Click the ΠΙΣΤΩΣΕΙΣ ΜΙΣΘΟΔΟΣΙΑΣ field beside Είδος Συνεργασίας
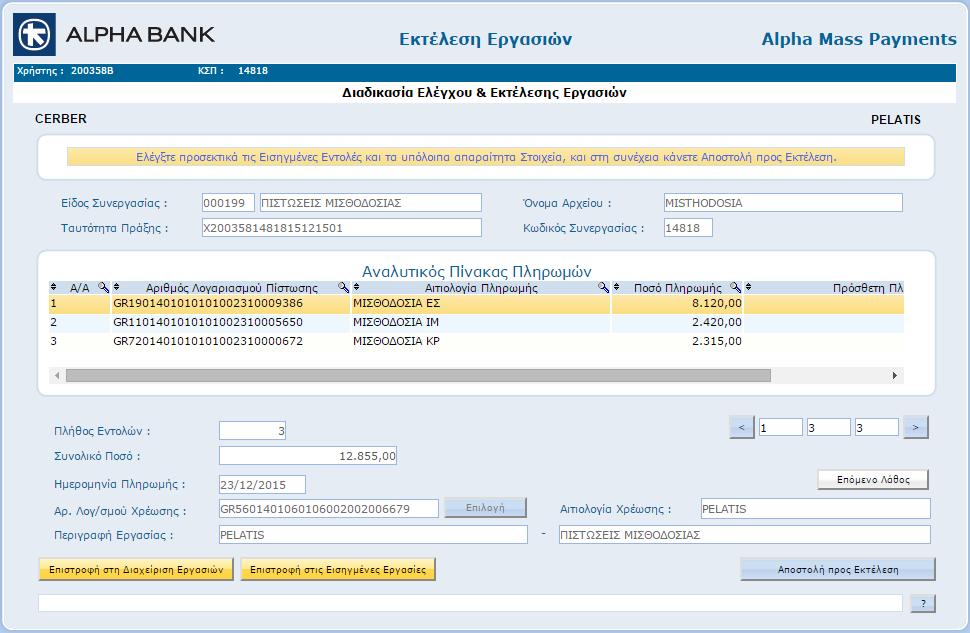970x633 pixels. [371, 203]
